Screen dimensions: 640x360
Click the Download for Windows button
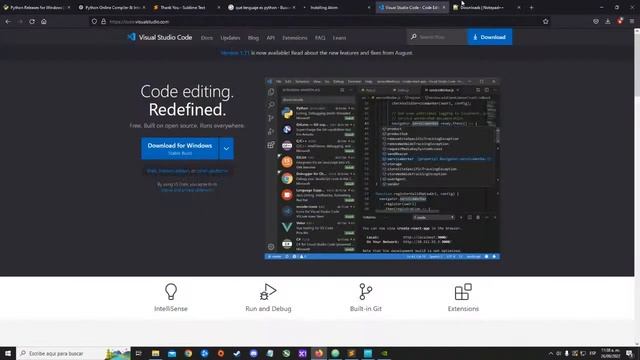(180, 149)
